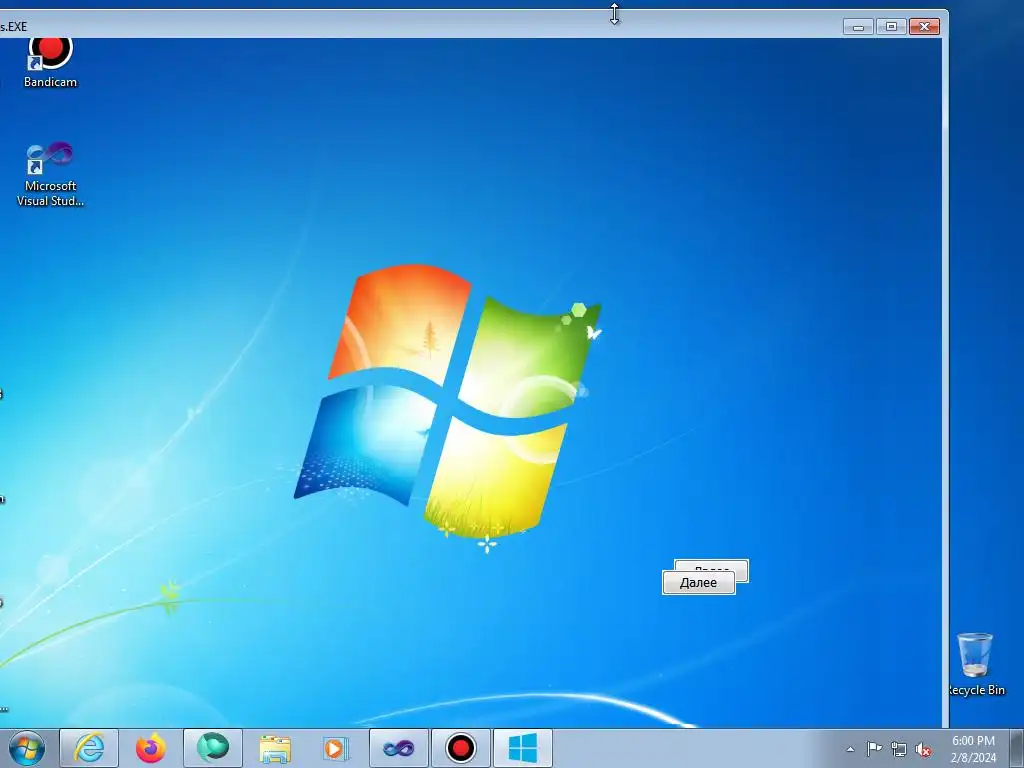Click Show desktop strip beside the clock
This screenshot has width=1024, height=768.
(1017, 748)
